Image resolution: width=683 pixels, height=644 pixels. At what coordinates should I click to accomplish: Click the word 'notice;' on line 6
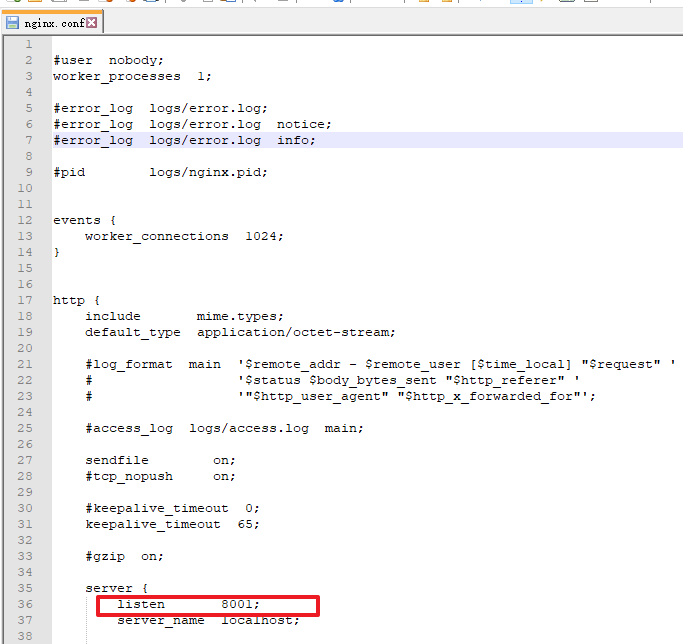(x=304, y=124)
